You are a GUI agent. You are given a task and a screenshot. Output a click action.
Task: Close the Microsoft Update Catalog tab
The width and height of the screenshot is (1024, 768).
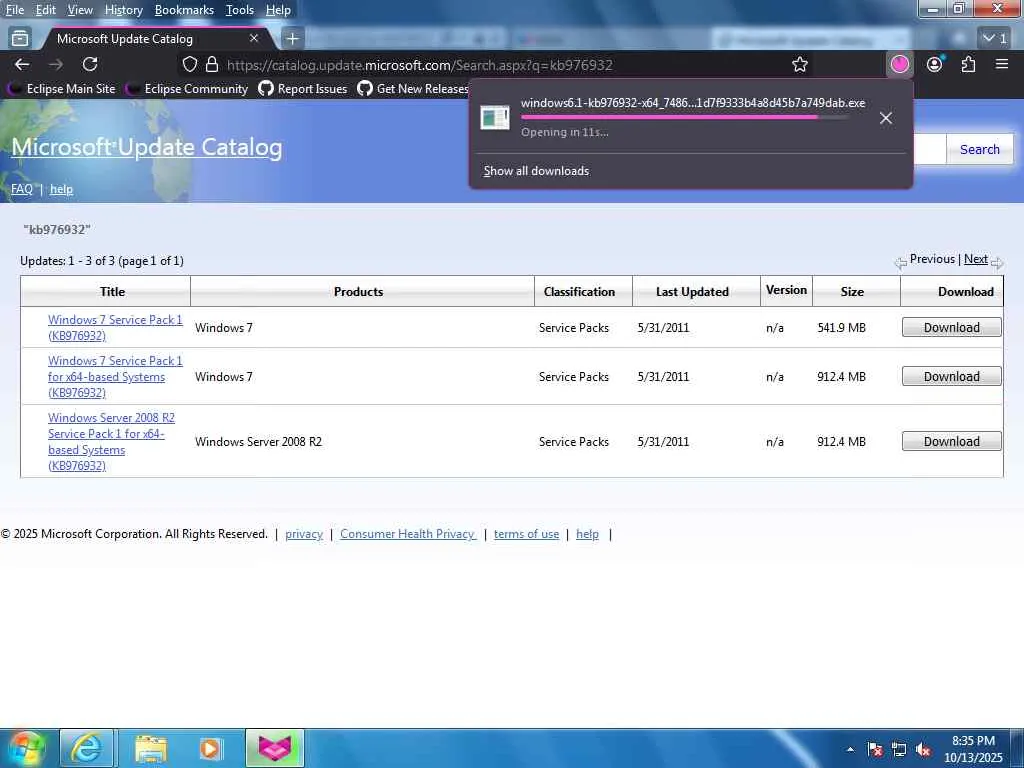pyautogui.click(x=254, y=39)
